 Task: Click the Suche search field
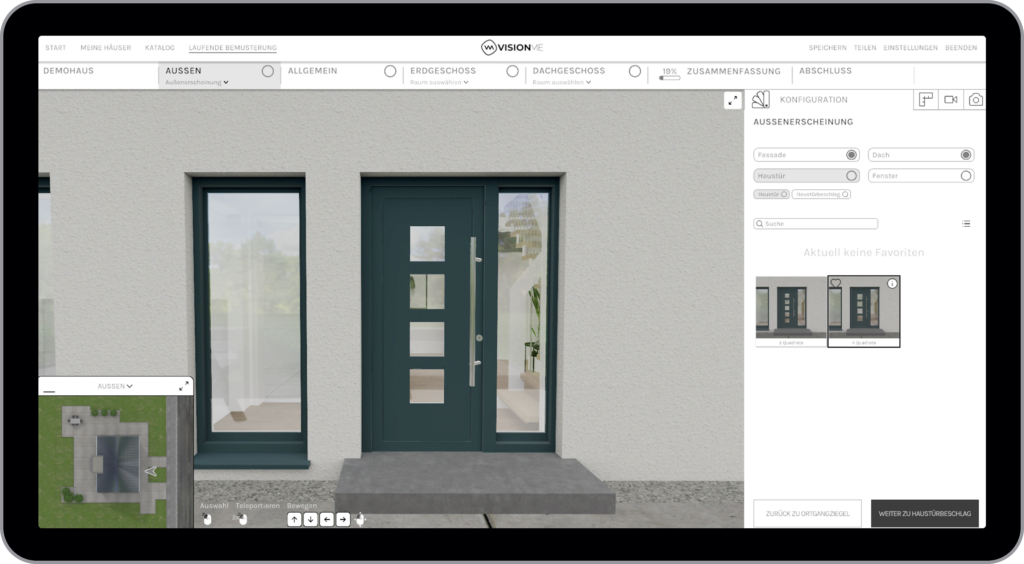click(816, 224)
